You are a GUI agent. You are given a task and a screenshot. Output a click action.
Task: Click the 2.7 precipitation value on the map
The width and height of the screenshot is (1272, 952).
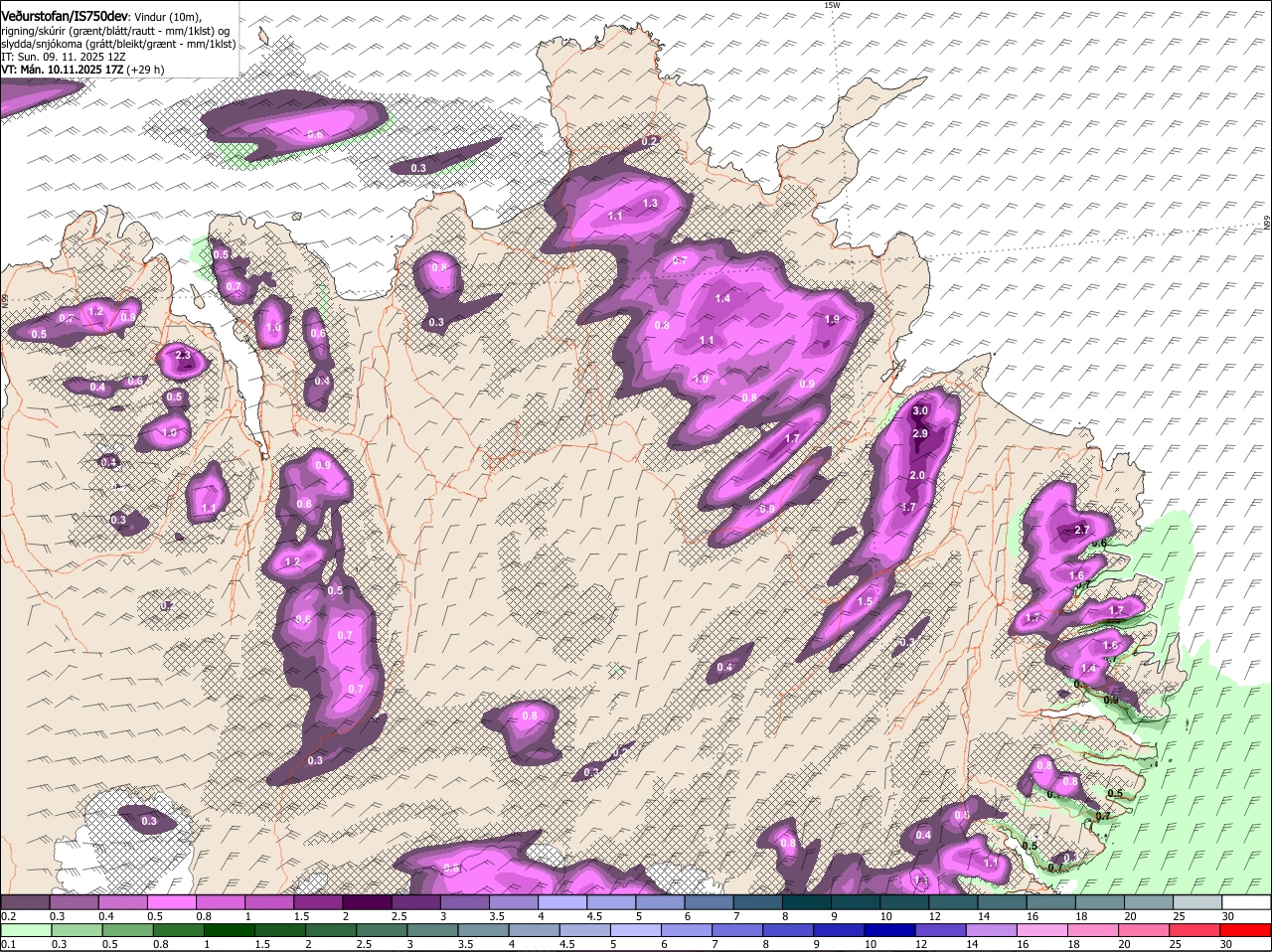[x=1082, y=530]
